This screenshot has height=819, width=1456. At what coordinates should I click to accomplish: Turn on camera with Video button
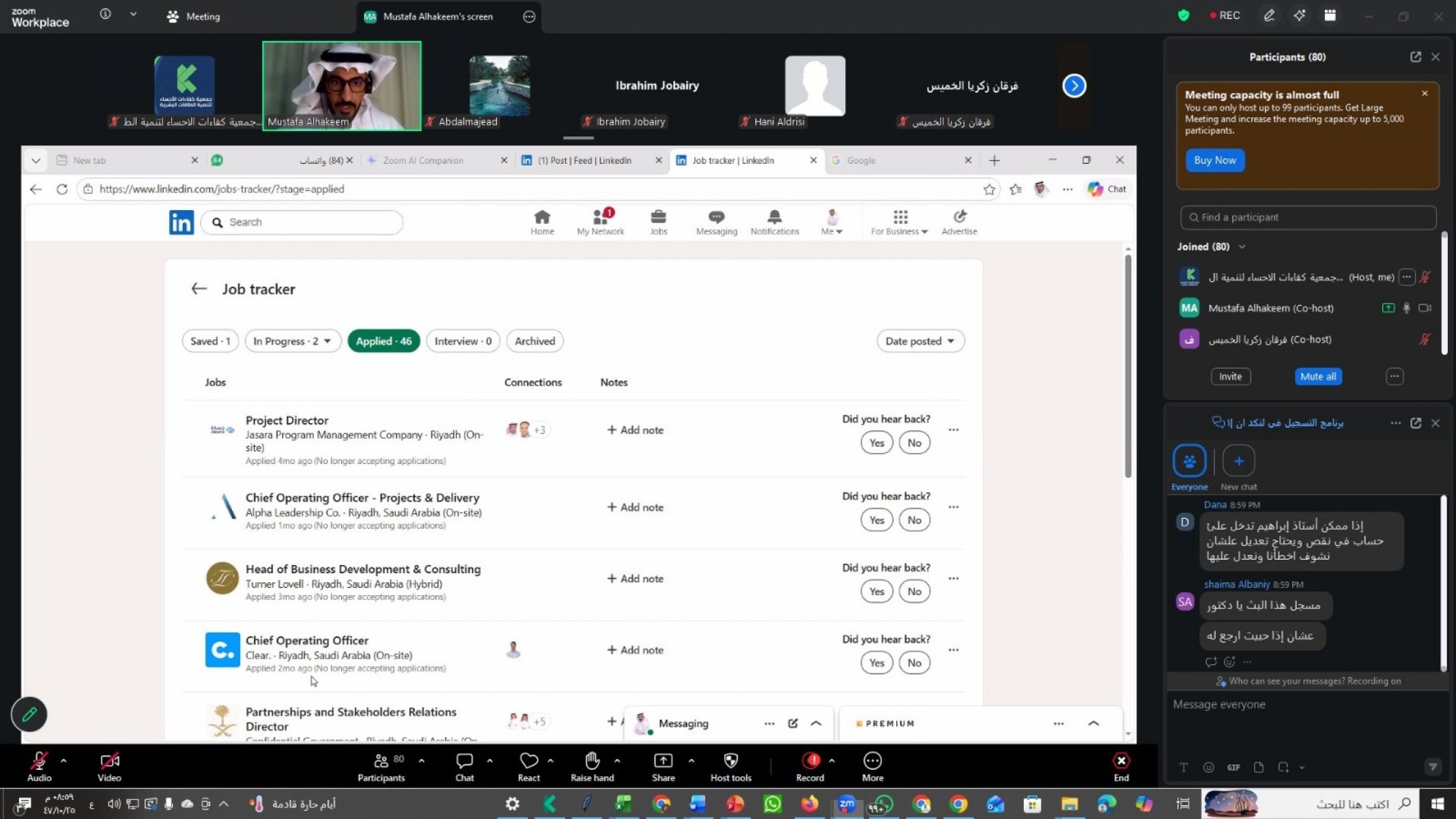point(109,761)
